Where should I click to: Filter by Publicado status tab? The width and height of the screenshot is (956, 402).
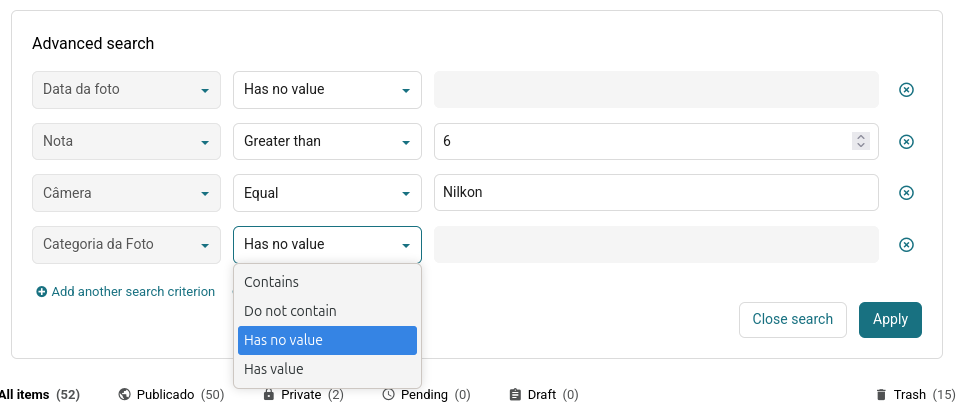tap(170, 395)
